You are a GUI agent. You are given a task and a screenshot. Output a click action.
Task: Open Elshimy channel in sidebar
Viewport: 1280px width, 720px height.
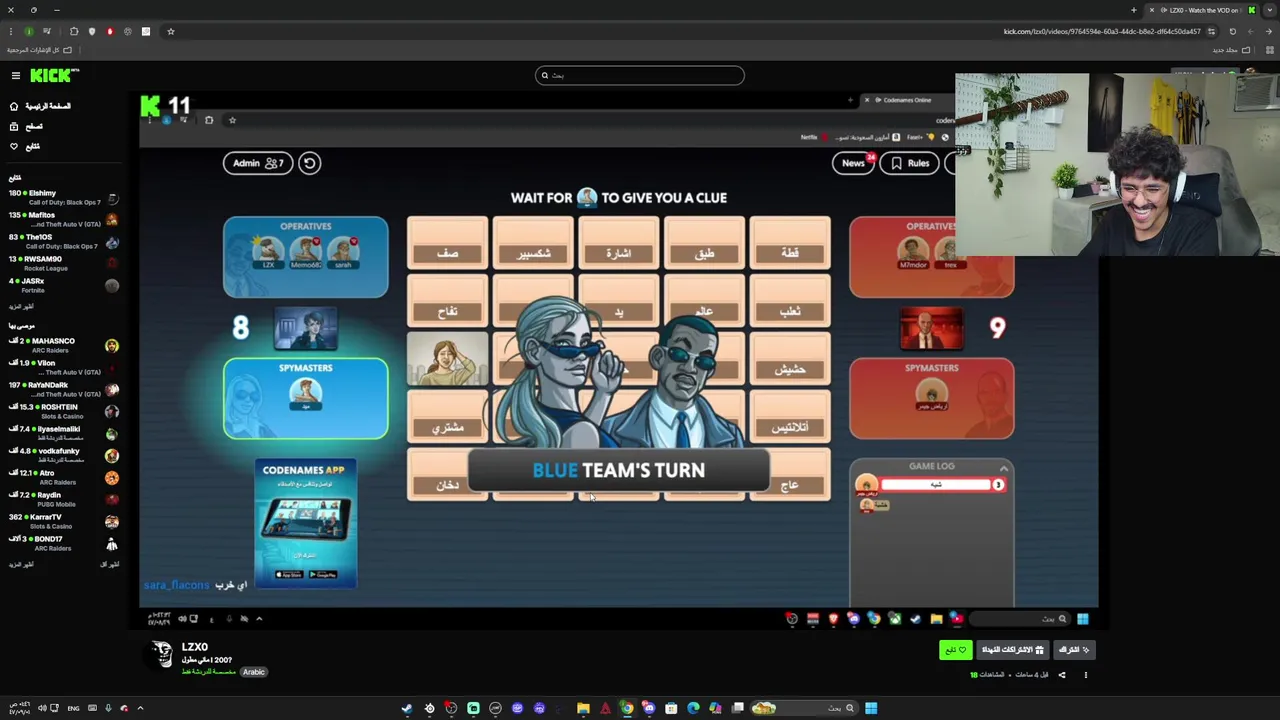[64, 197]
